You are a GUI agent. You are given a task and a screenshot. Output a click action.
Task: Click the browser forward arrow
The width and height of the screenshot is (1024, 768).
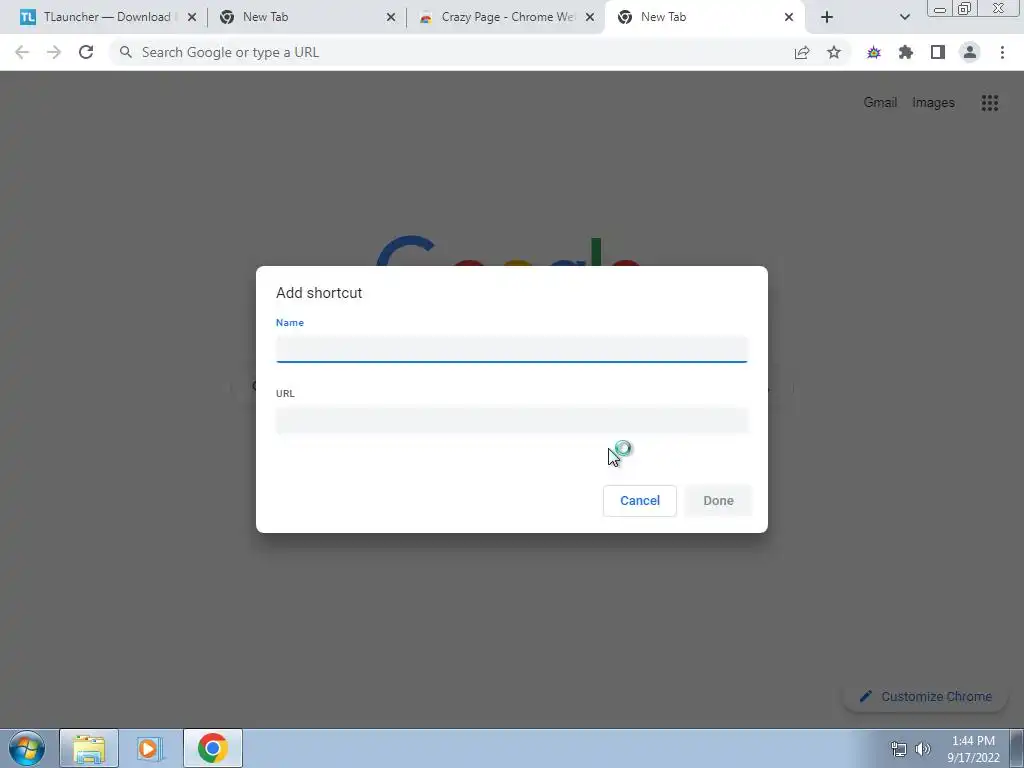(x=54, y=52)
